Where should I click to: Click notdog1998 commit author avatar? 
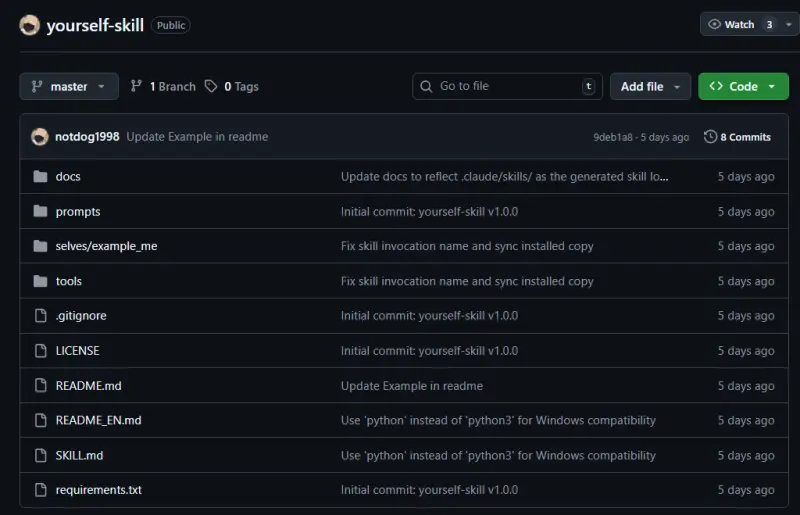tap(40, 137)
